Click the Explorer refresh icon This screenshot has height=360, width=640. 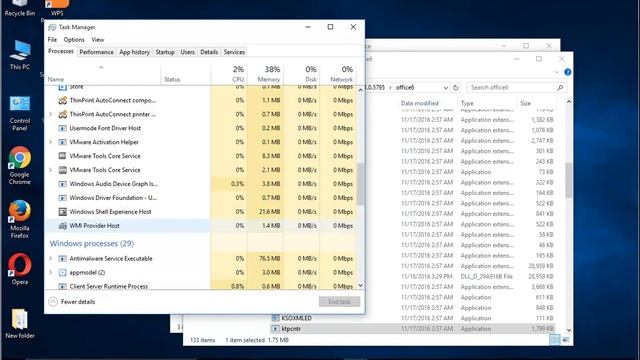(x=456, y=88)
